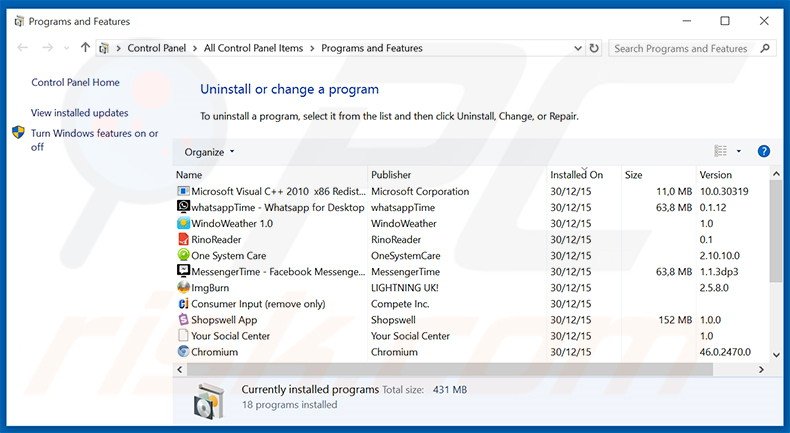Click the back navigation arrow
This screenshot has height=433, width=790.
[22, 48]
